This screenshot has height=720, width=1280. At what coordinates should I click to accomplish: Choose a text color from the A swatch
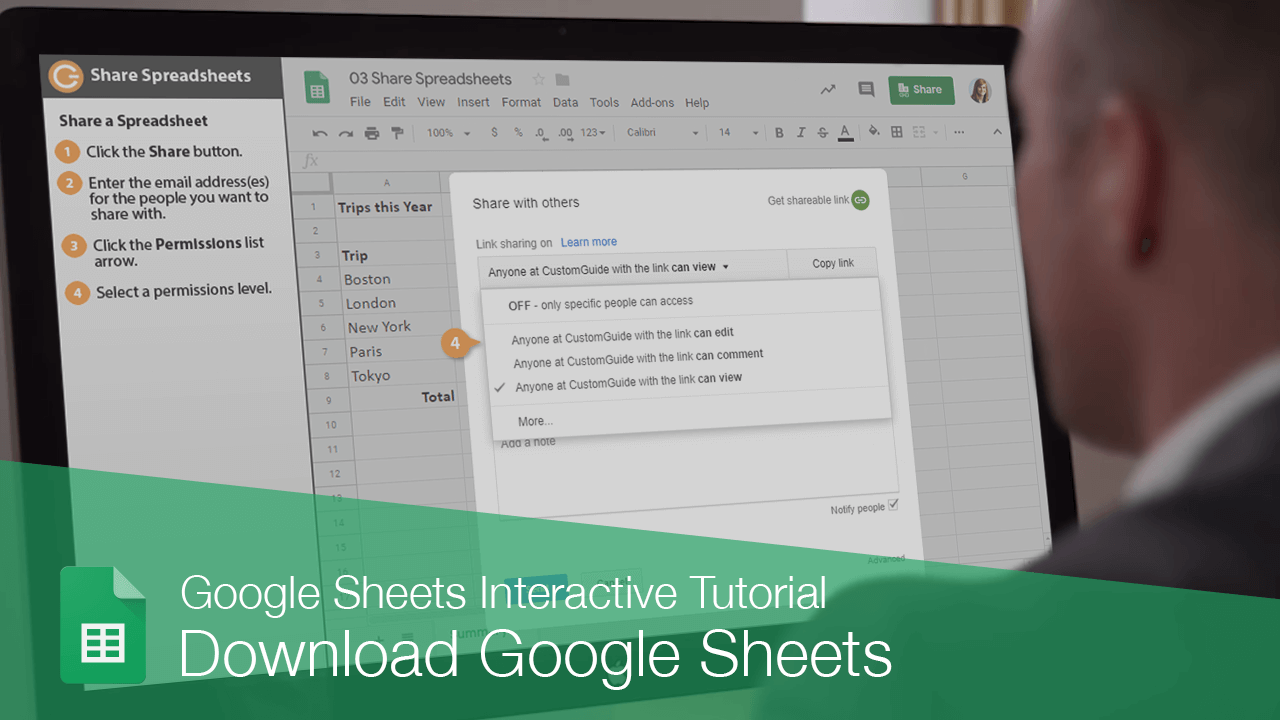click(x=845, y=131)
